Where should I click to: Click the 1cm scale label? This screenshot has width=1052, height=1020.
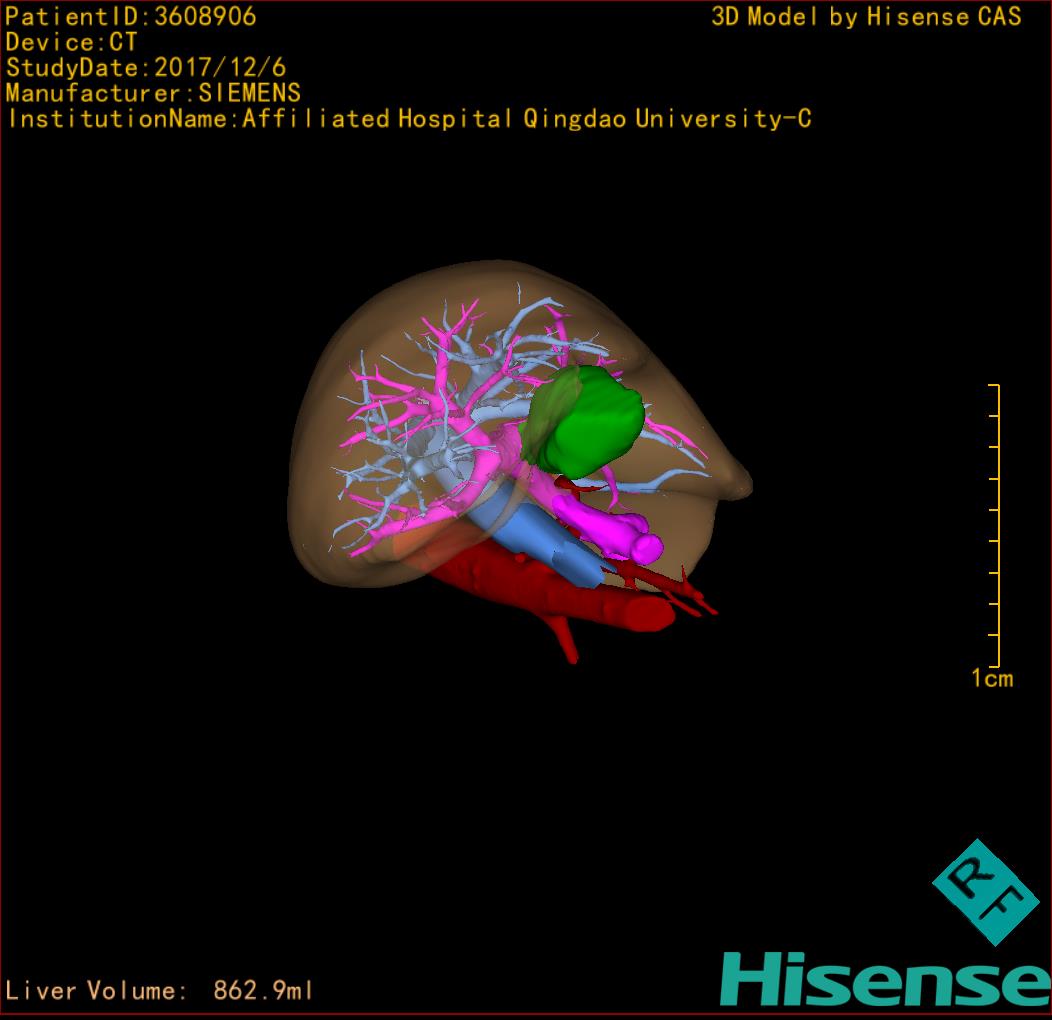(991, 679)
